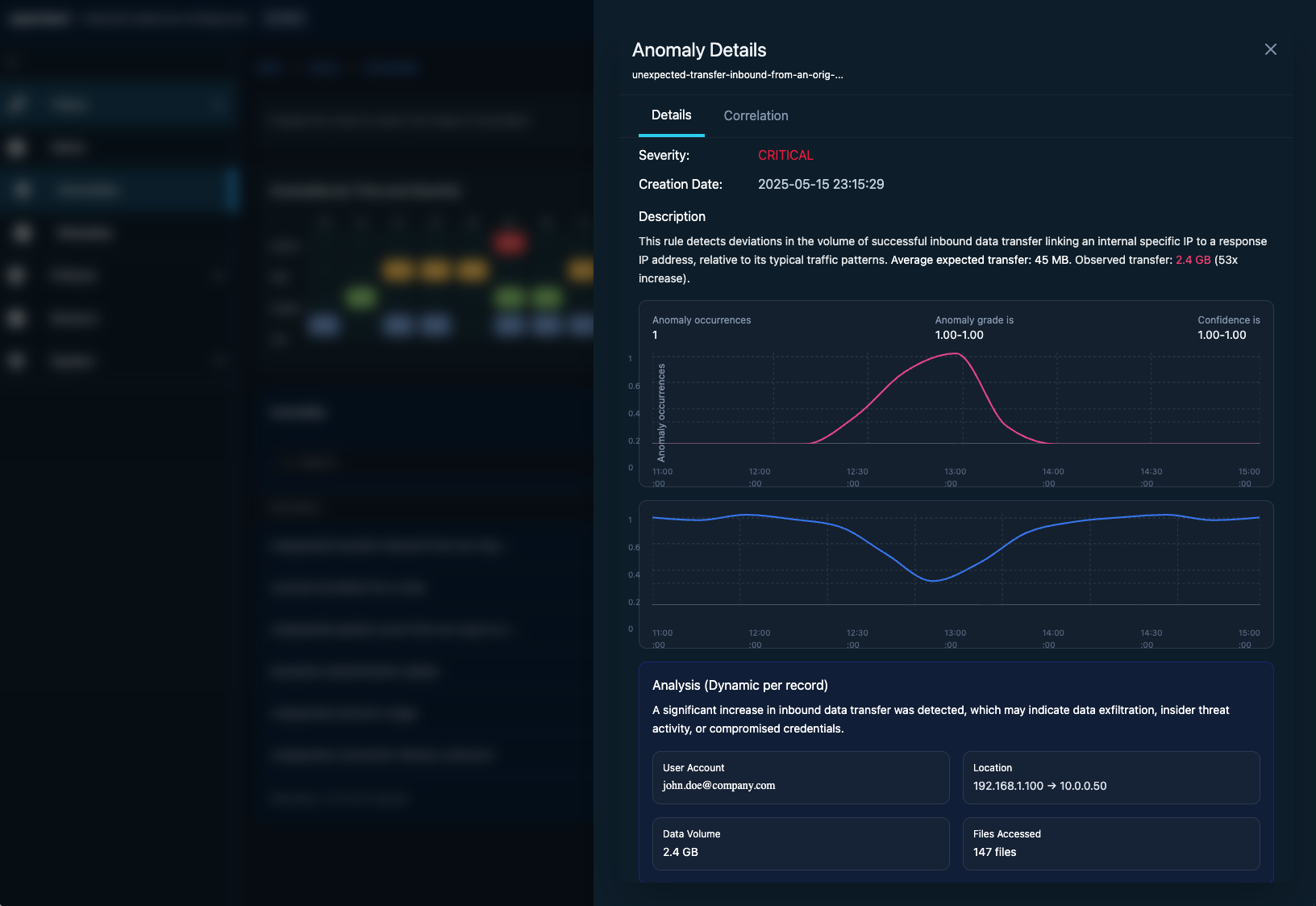The image size is (1316, 906).
Task: Click the sidebar icon directly below the highlighted item
Action: pyautogui.click(x=23, y=232)
